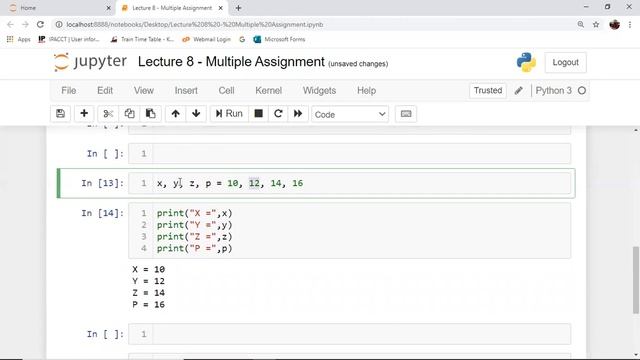Open Train Time Table bookmark
Viewport: 640px width, 360px height.
[x=142, y=39]
